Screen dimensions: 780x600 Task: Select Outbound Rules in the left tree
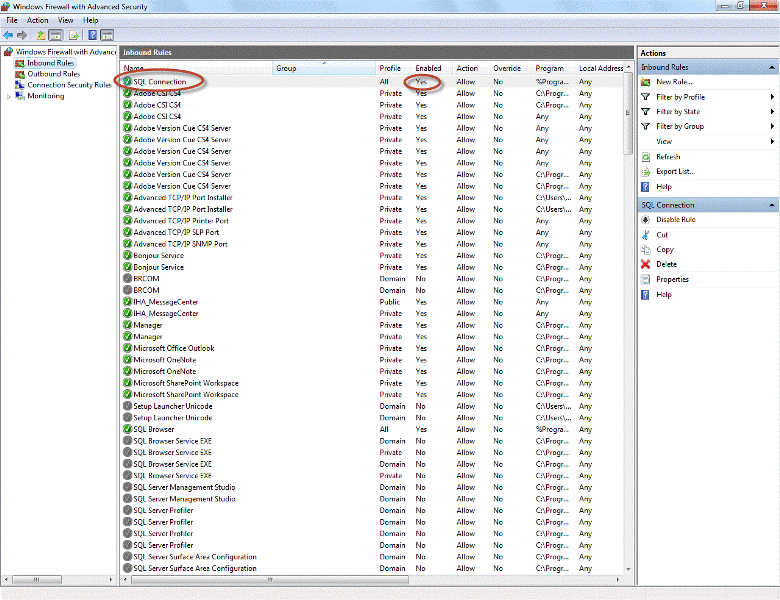pyautogui.click(x=53, y=74)
